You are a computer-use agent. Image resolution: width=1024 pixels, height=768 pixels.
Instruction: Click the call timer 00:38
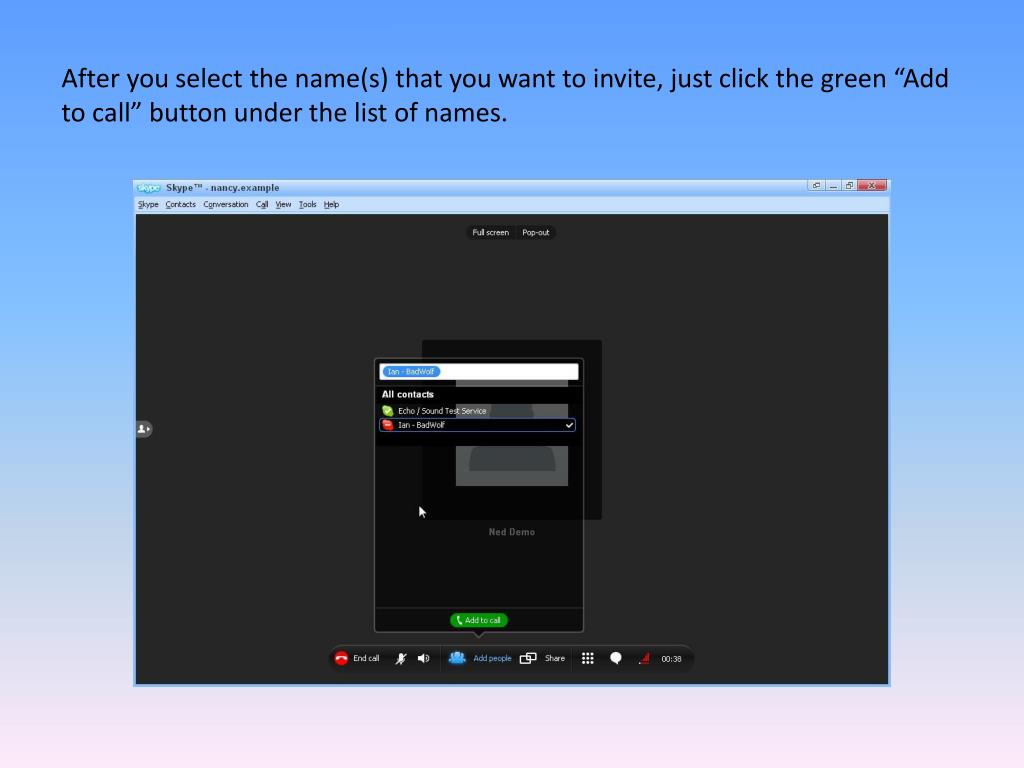point(671,659)
